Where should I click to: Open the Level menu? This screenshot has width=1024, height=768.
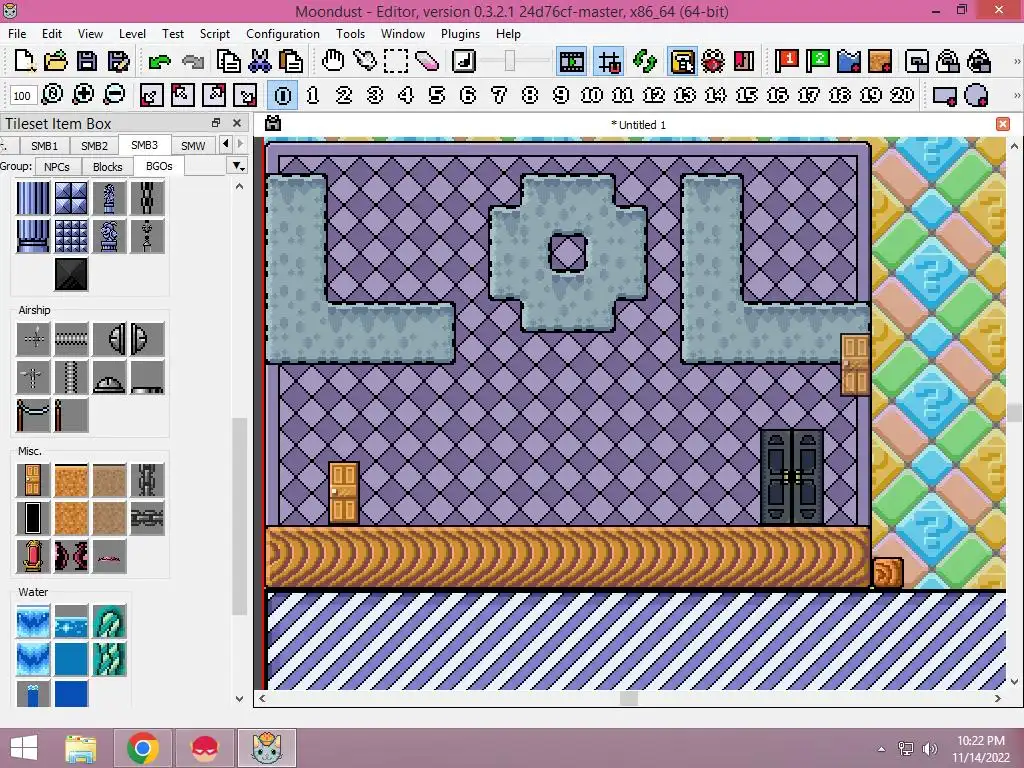(x=132, y=33)
